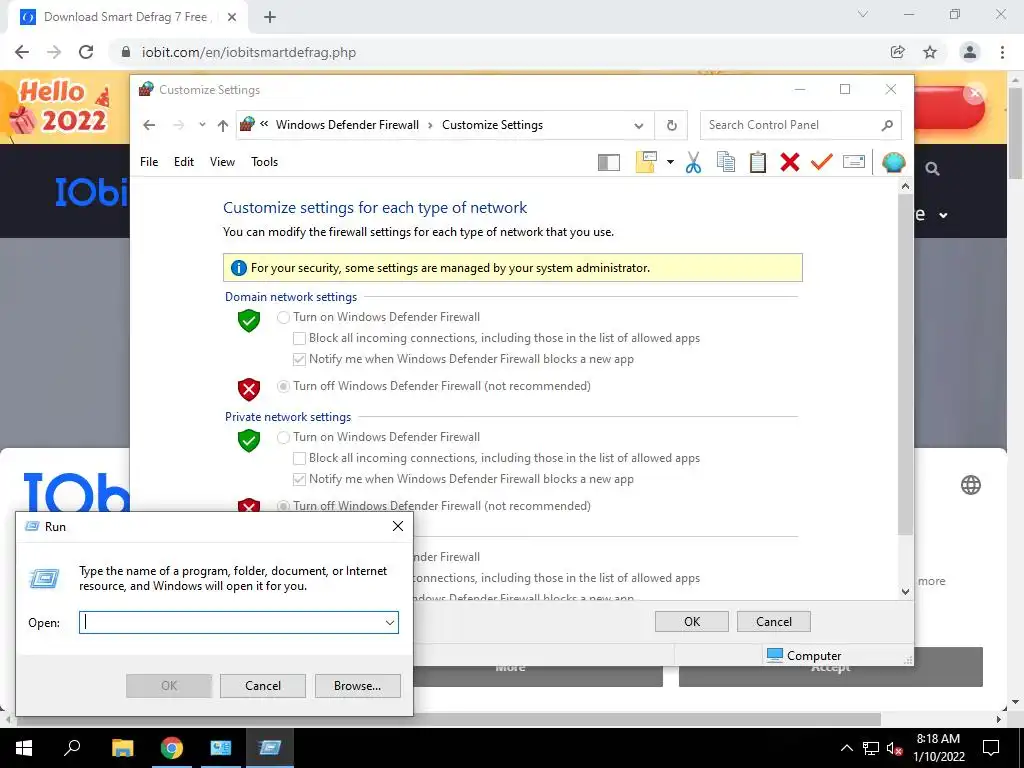Click the Copy icon in Control Panel toolbar
Viewport: 1024px width, 768px height.
pyautogui.click(x=726, y=162)
